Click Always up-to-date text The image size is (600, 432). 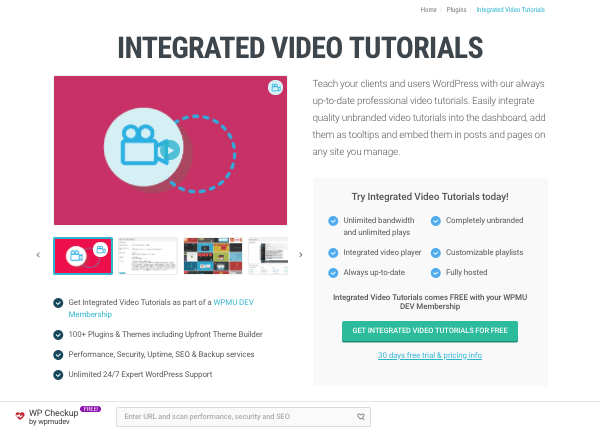[x=374, y=272]
